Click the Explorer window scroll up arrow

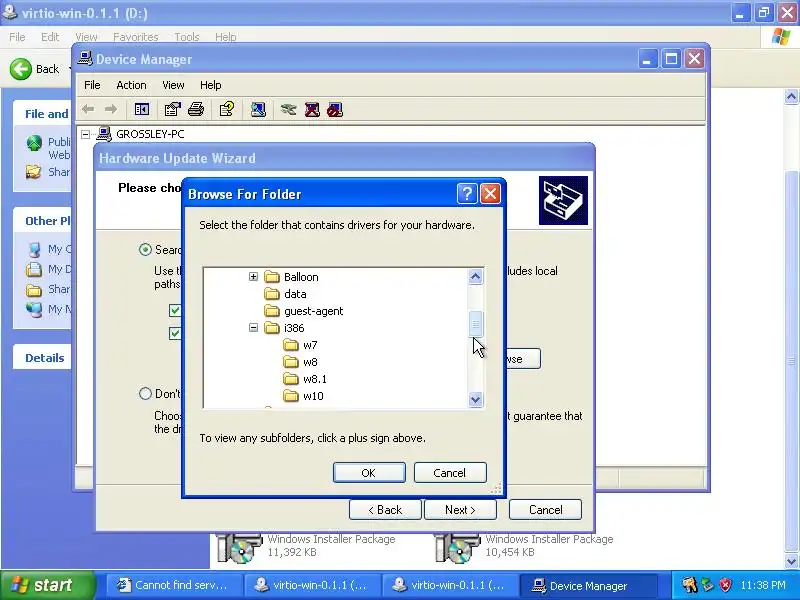pos(791,96)
